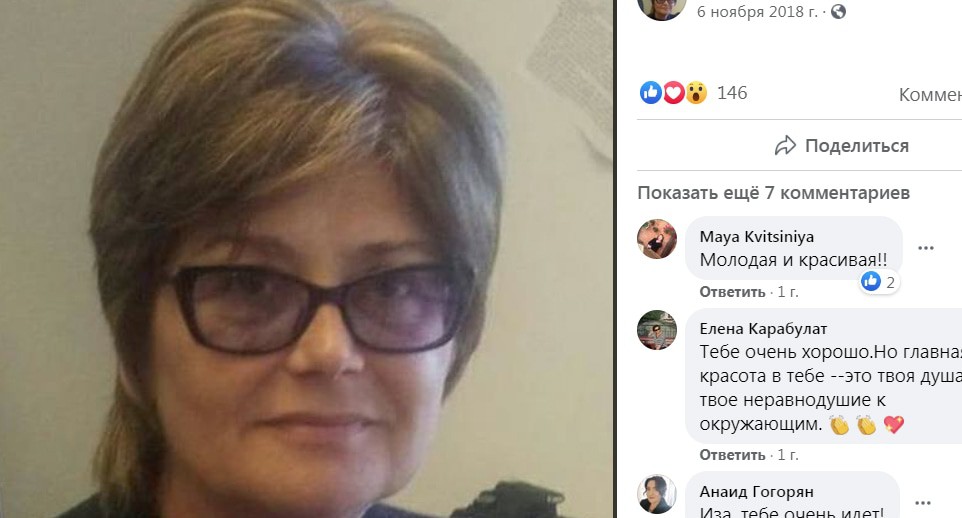This screenshot has height=518, width=962.
Task: Reply to Maya Kvitsiniya's comment with Ответить
Action: (733, 292)
